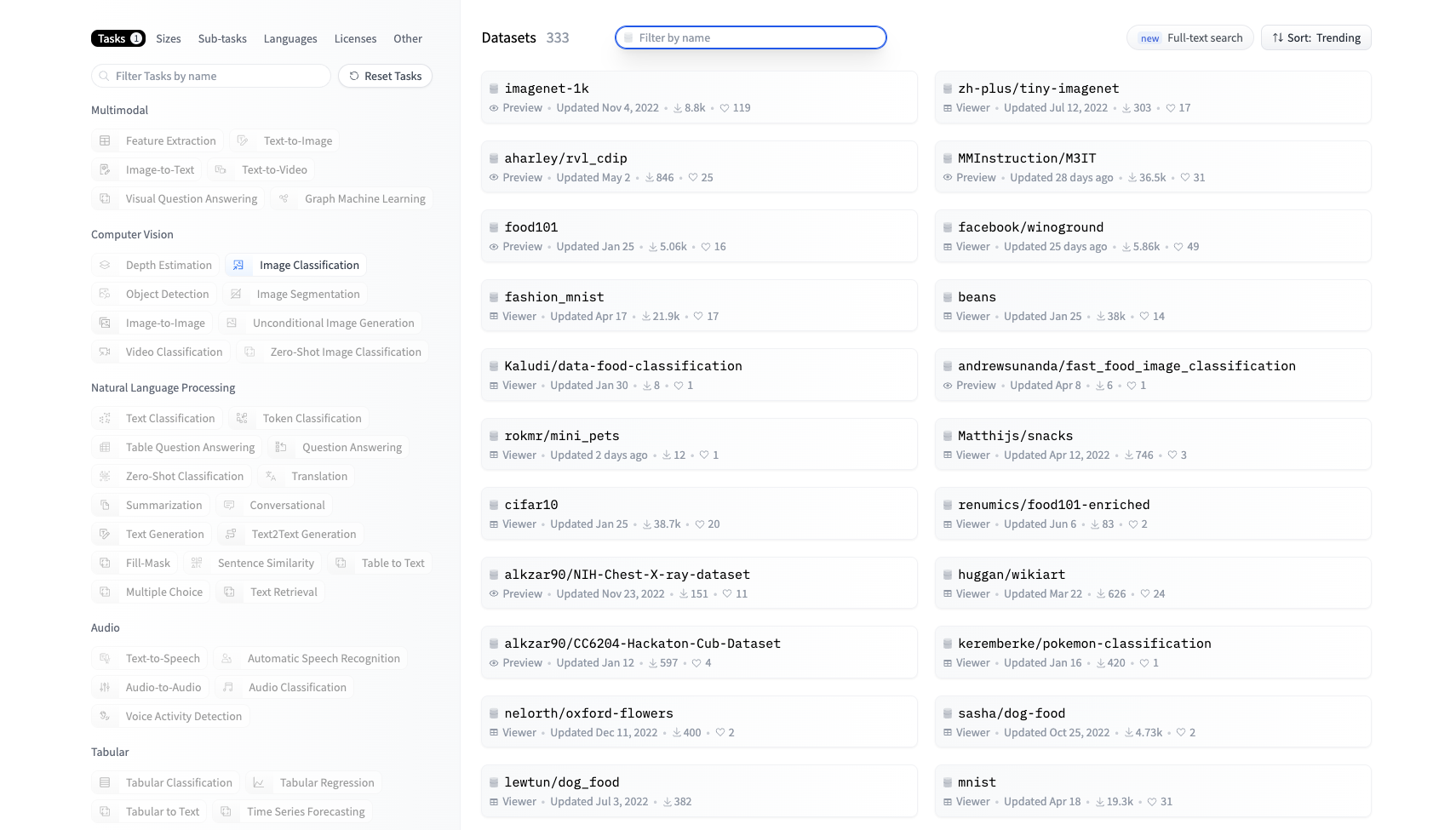Toggle the Zero-Shot Image Classification filter

tap(332, 352)
